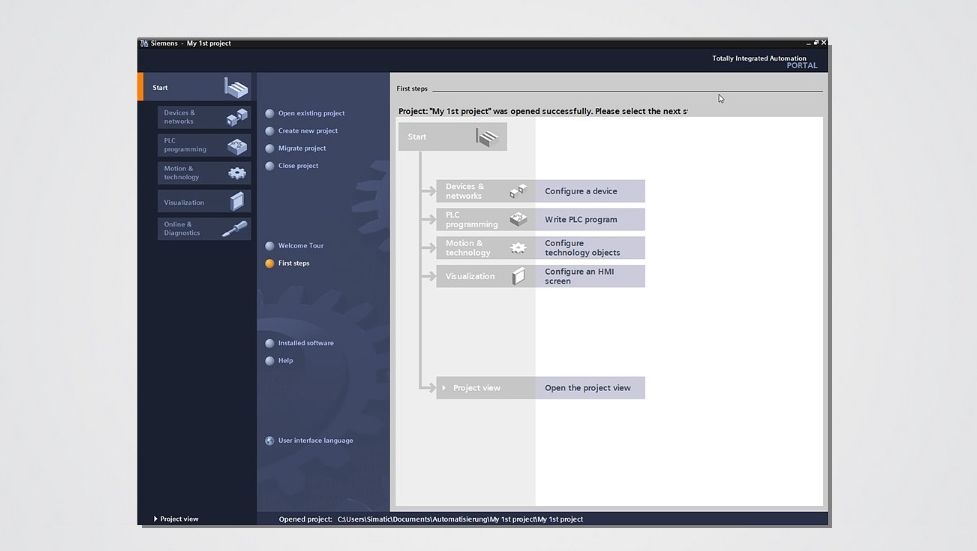The image size is (977, 551).
Task: Click the Start box label in First steps
Action: 417,137
